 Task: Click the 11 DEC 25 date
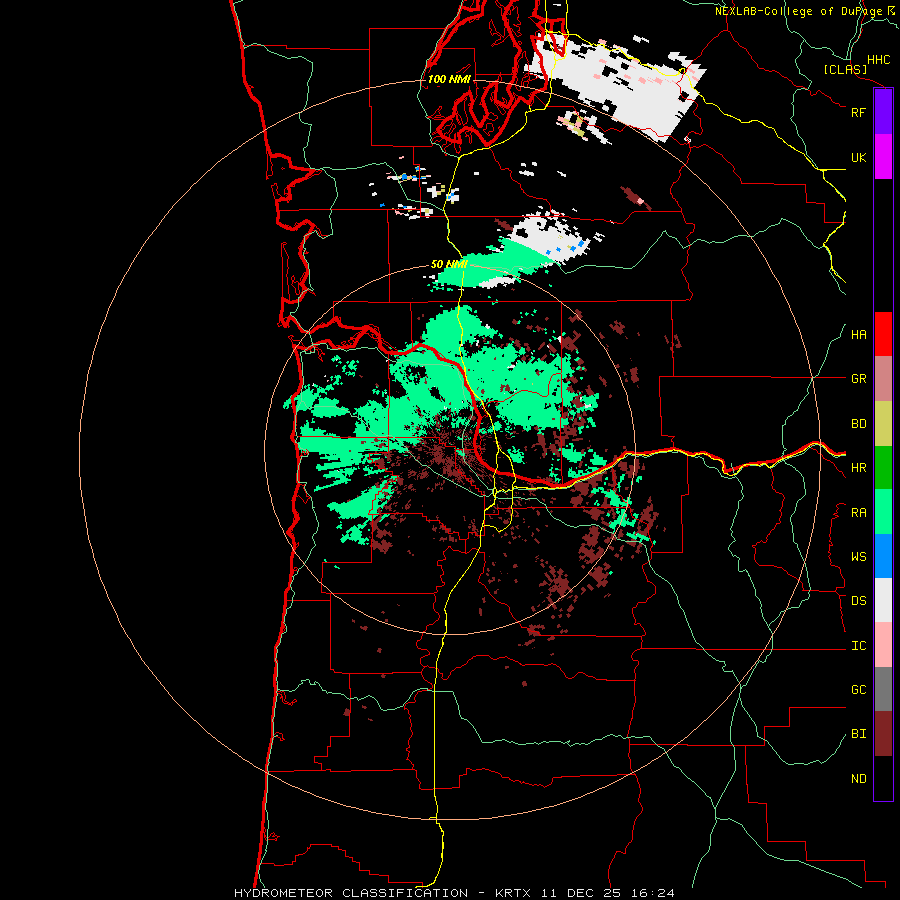583,893
